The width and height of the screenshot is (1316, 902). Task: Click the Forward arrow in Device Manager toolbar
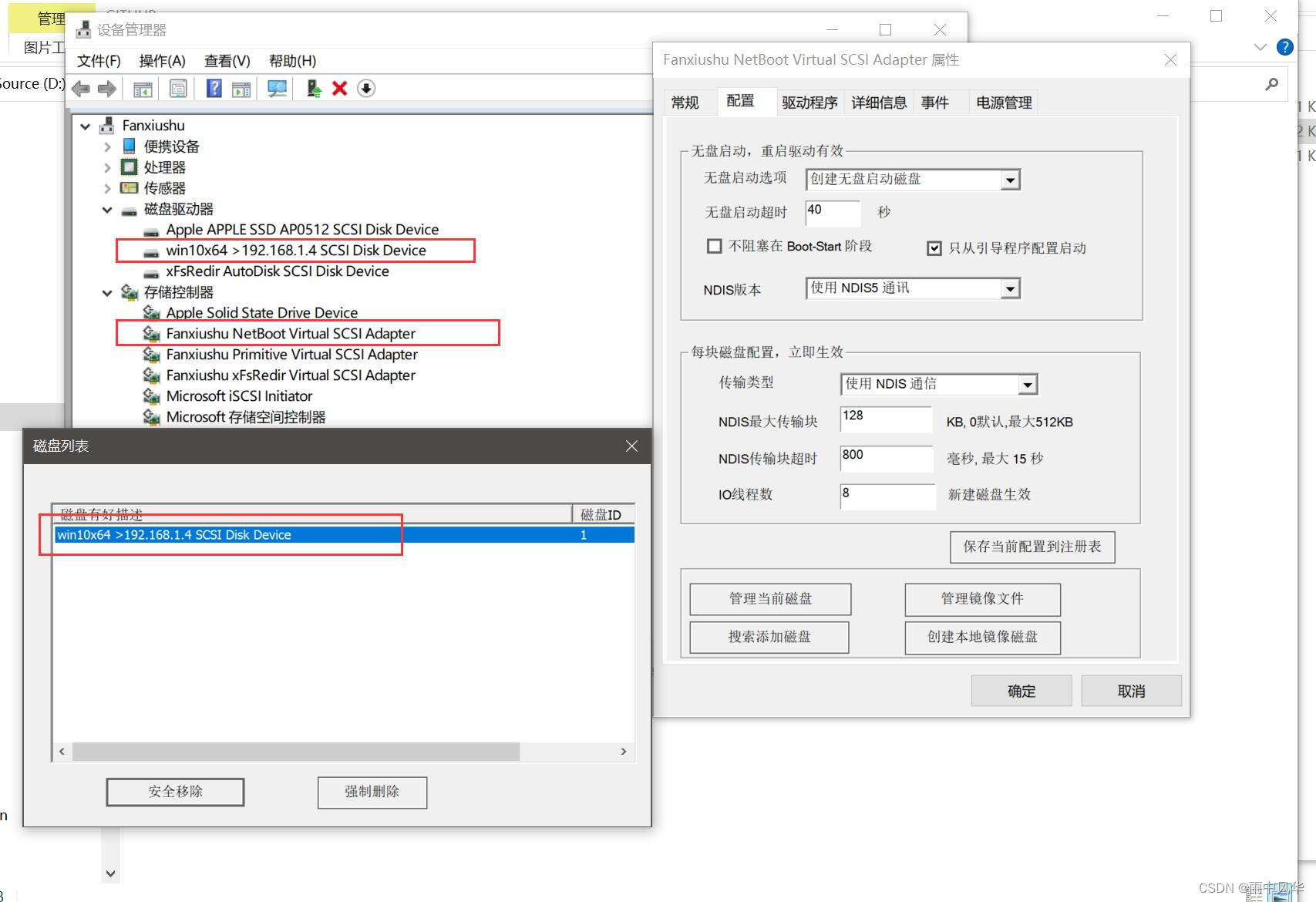click(x=106, y=89)
